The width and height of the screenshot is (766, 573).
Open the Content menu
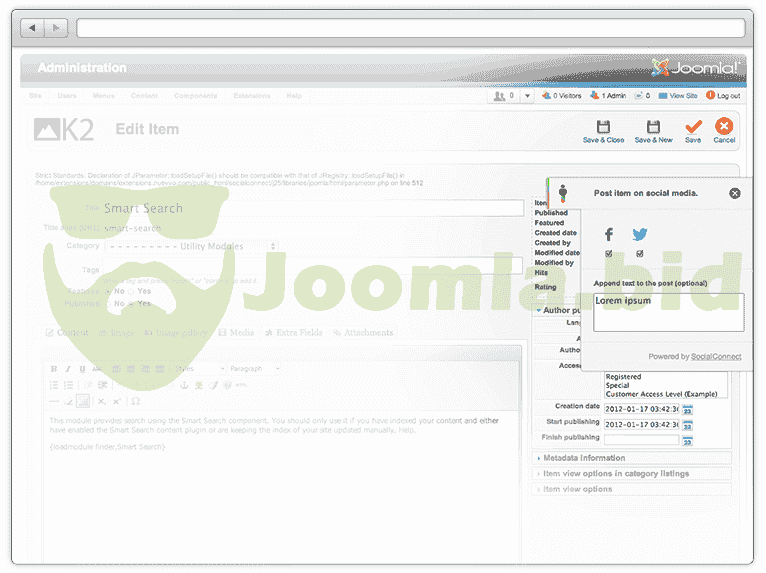tap(144, 96)
